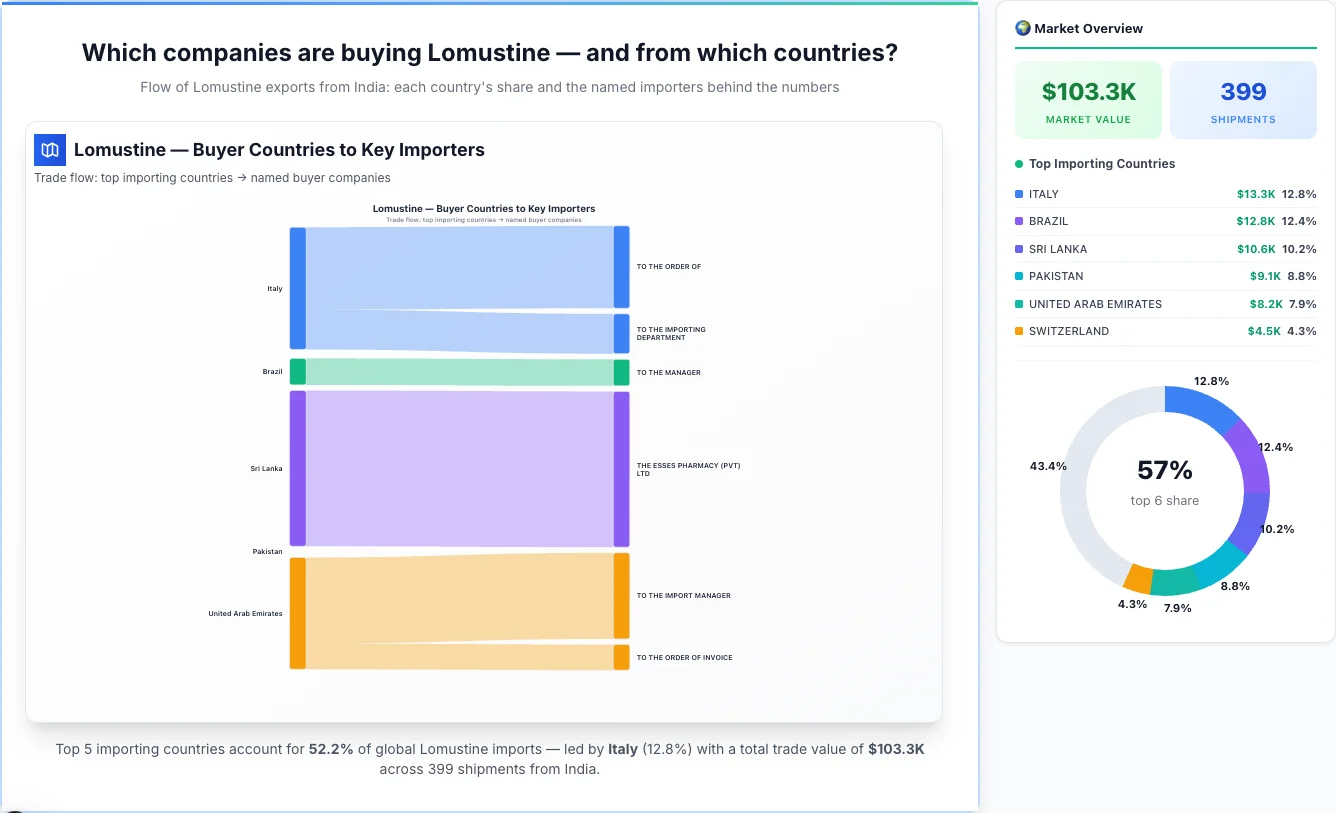Click the $103.3K Market Value card
The height and width of the screenshot is (813, 1336).
point(1088,99)
